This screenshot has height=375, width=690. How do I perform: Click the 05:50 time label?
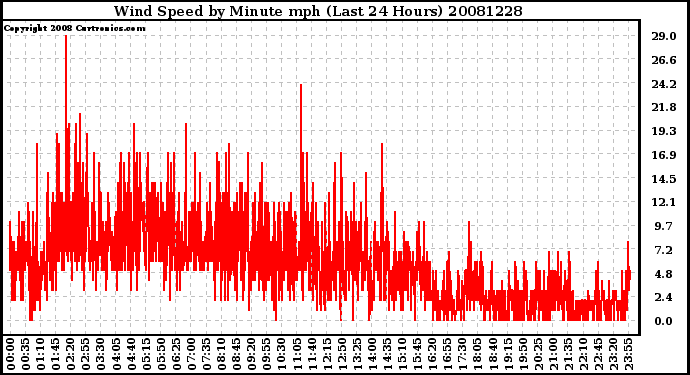(161, 354)
